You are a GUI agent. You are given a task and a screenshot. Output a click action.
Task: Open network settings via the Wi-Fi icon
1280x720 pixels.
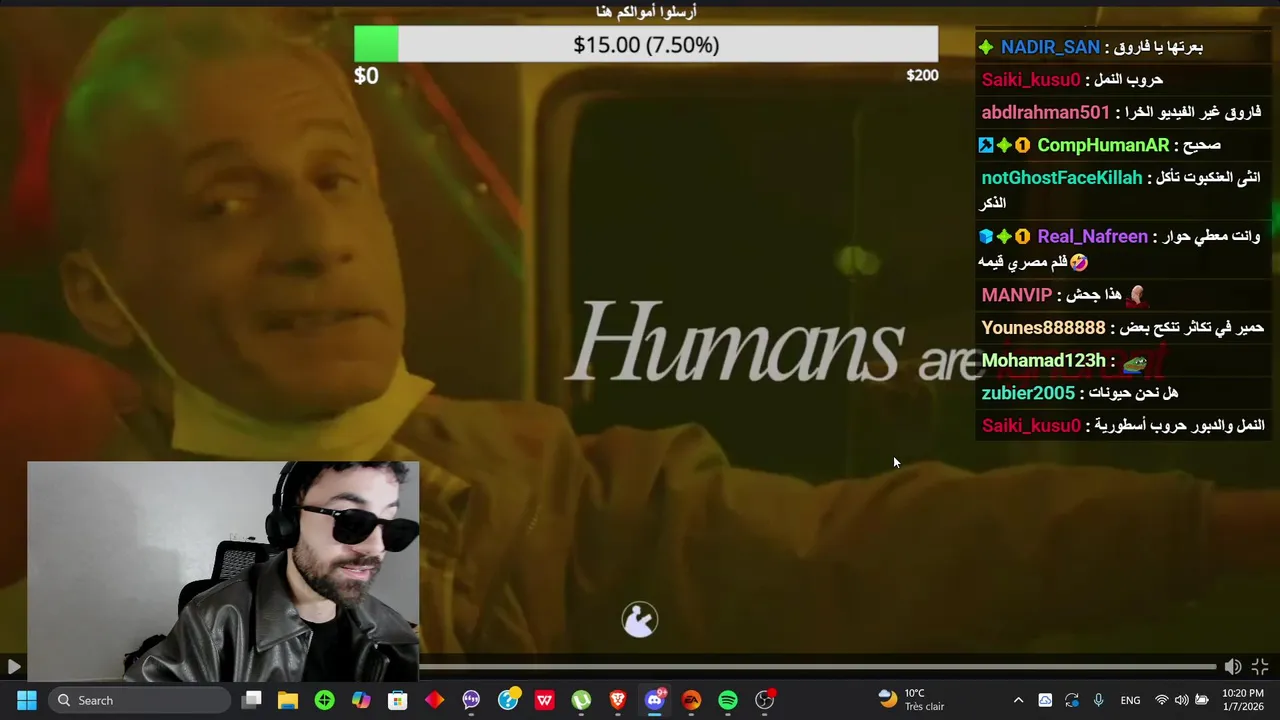(1161, 700)
